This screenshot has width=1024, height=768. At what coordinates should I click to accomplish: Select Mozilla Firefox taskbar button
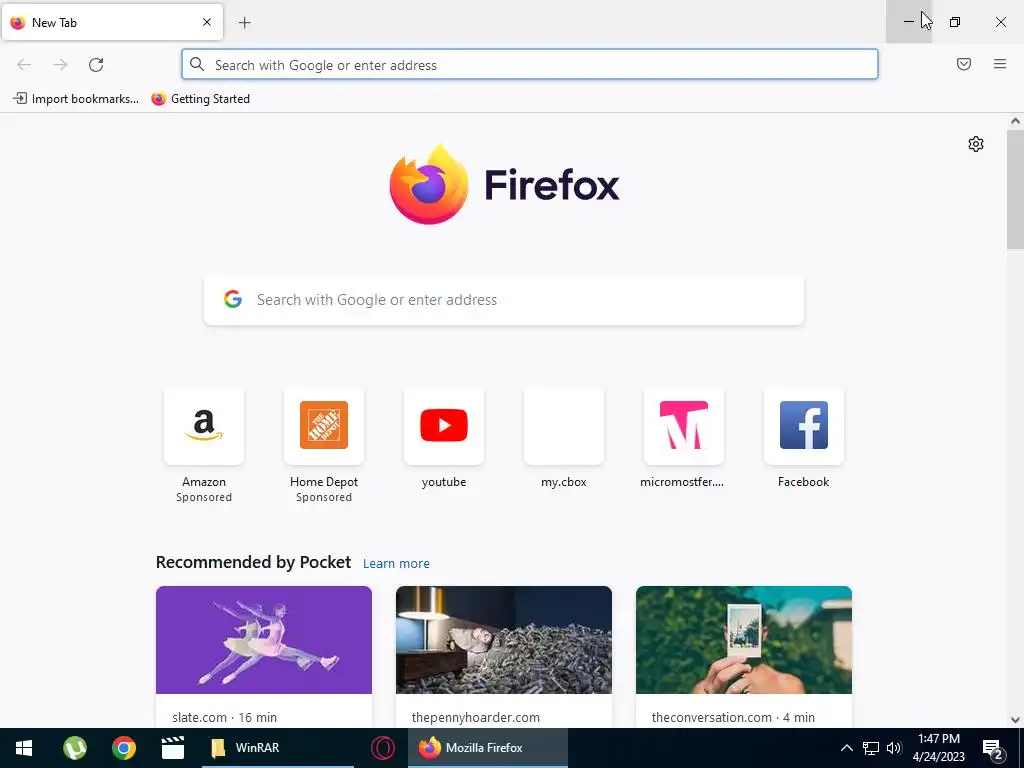488,748
